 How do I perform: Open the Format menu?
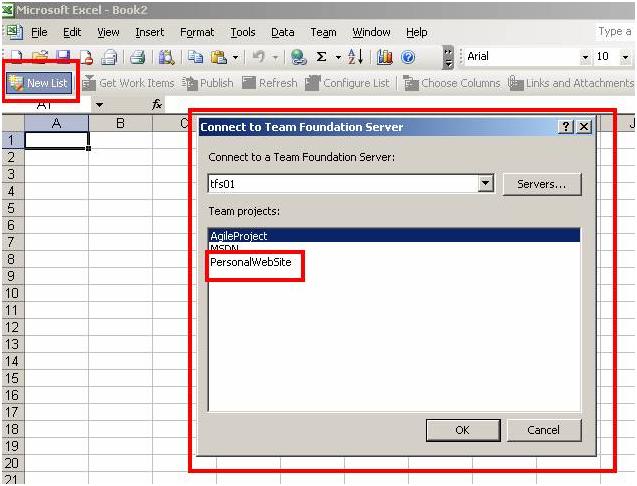[x=197, y=32]
